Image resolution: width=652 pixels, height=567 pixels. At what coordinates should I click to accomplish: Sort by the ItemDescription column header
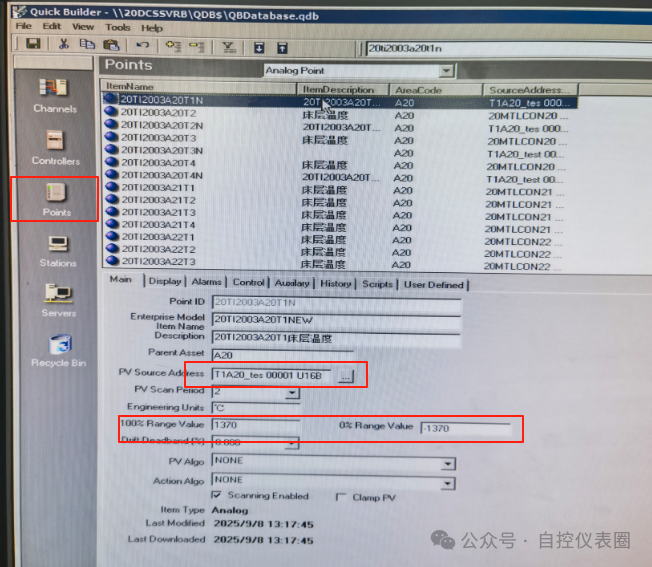point(343,89)
